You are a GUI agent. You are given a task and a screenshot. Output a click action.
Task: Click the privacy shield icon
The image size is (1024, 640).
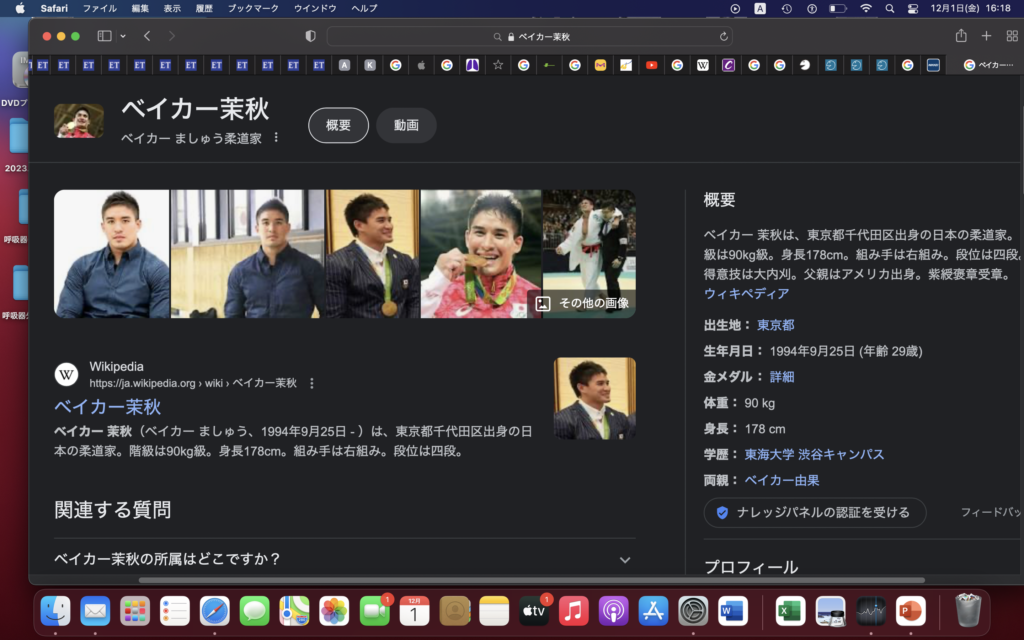[310, 36]
